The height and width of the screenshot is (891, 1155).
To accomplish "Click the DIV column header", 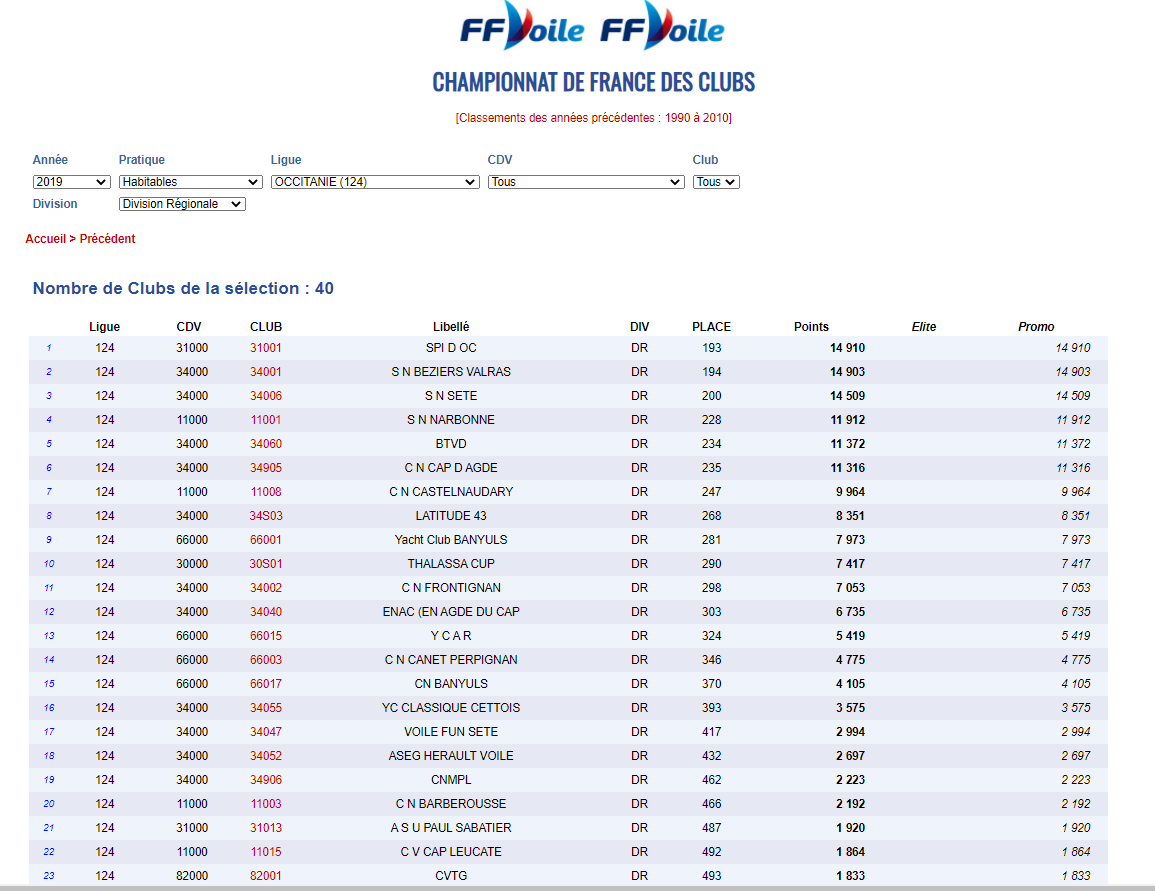I will click(639, 327).
